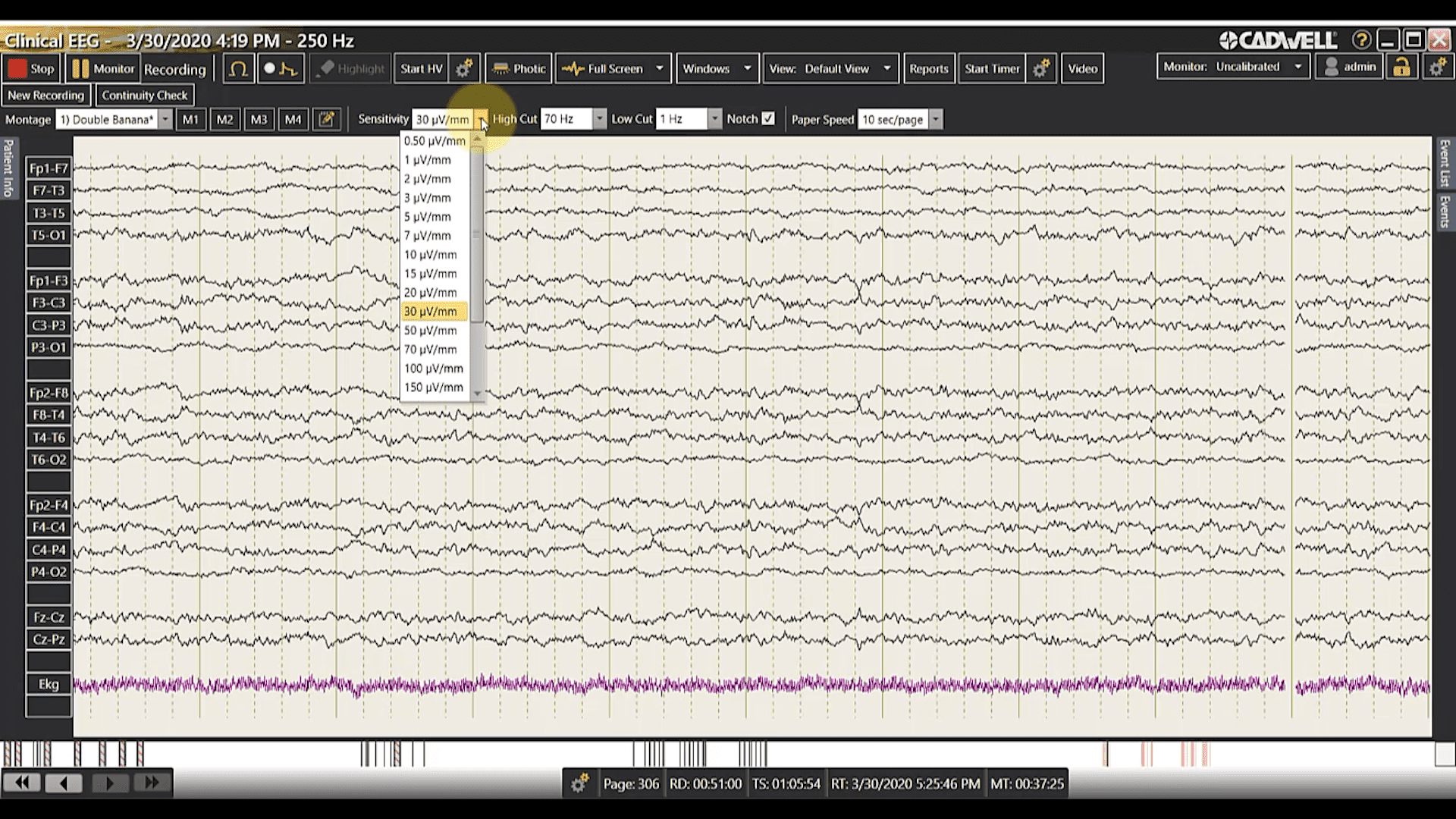Image resolution: width=1456 pixels, height=819 pixels.
Task: Select the impedance check (ohm) tool
Action: [x=238, y=67]
